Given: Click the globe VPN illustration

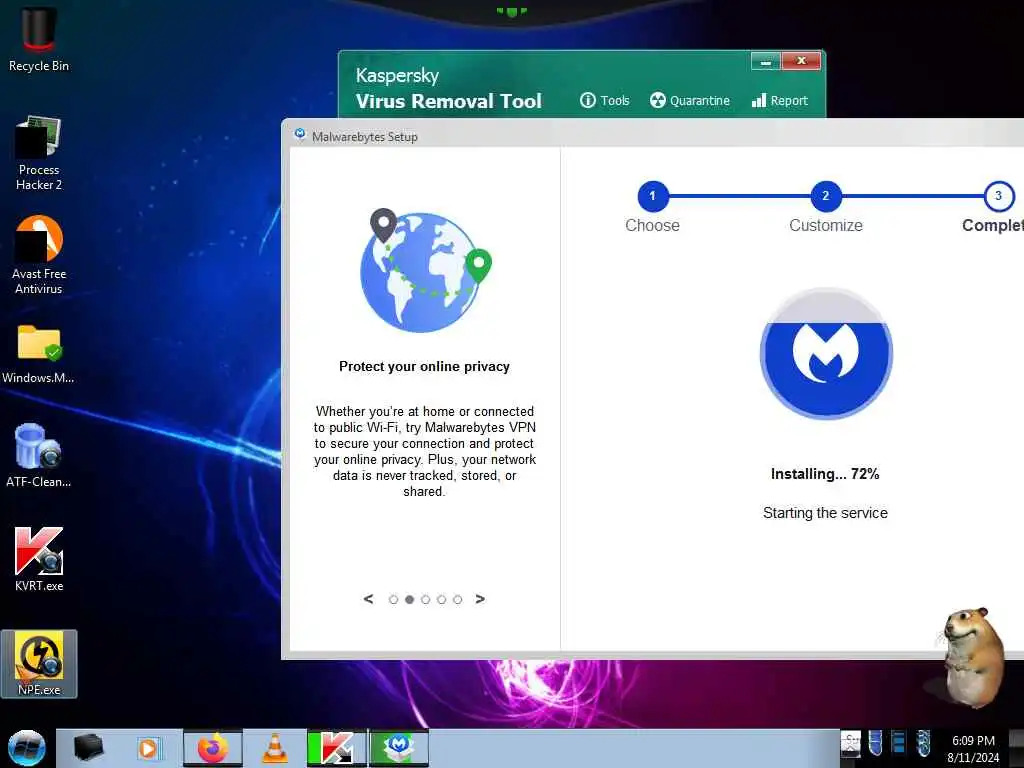Looking at the screenshot, I should click(425, 270).
